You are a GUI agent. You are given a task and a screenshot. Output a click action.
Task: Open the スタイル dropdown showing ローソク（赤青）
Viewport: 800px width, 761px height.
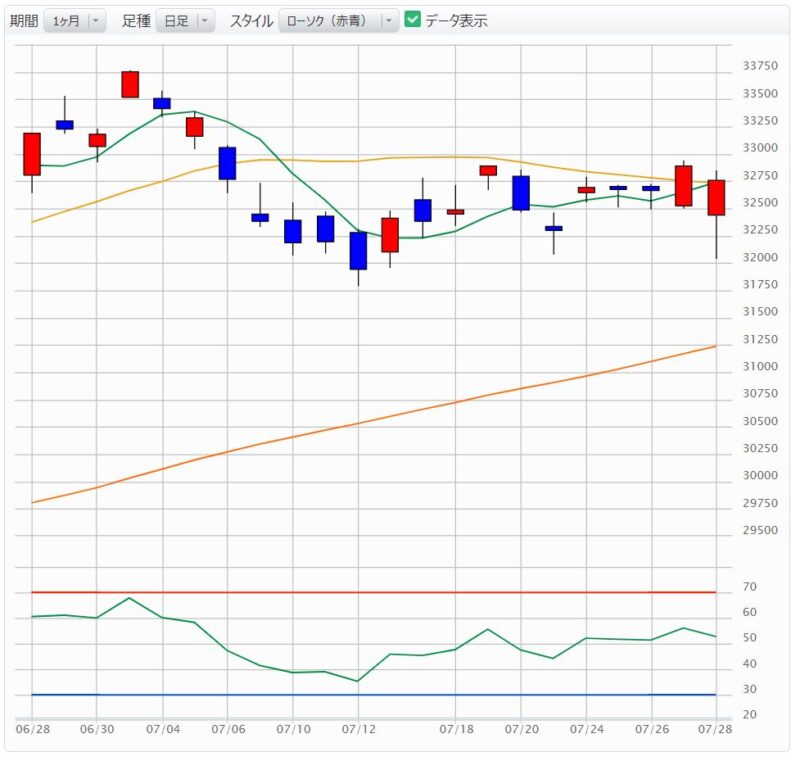pyautogui.click(x=338, y=21)
